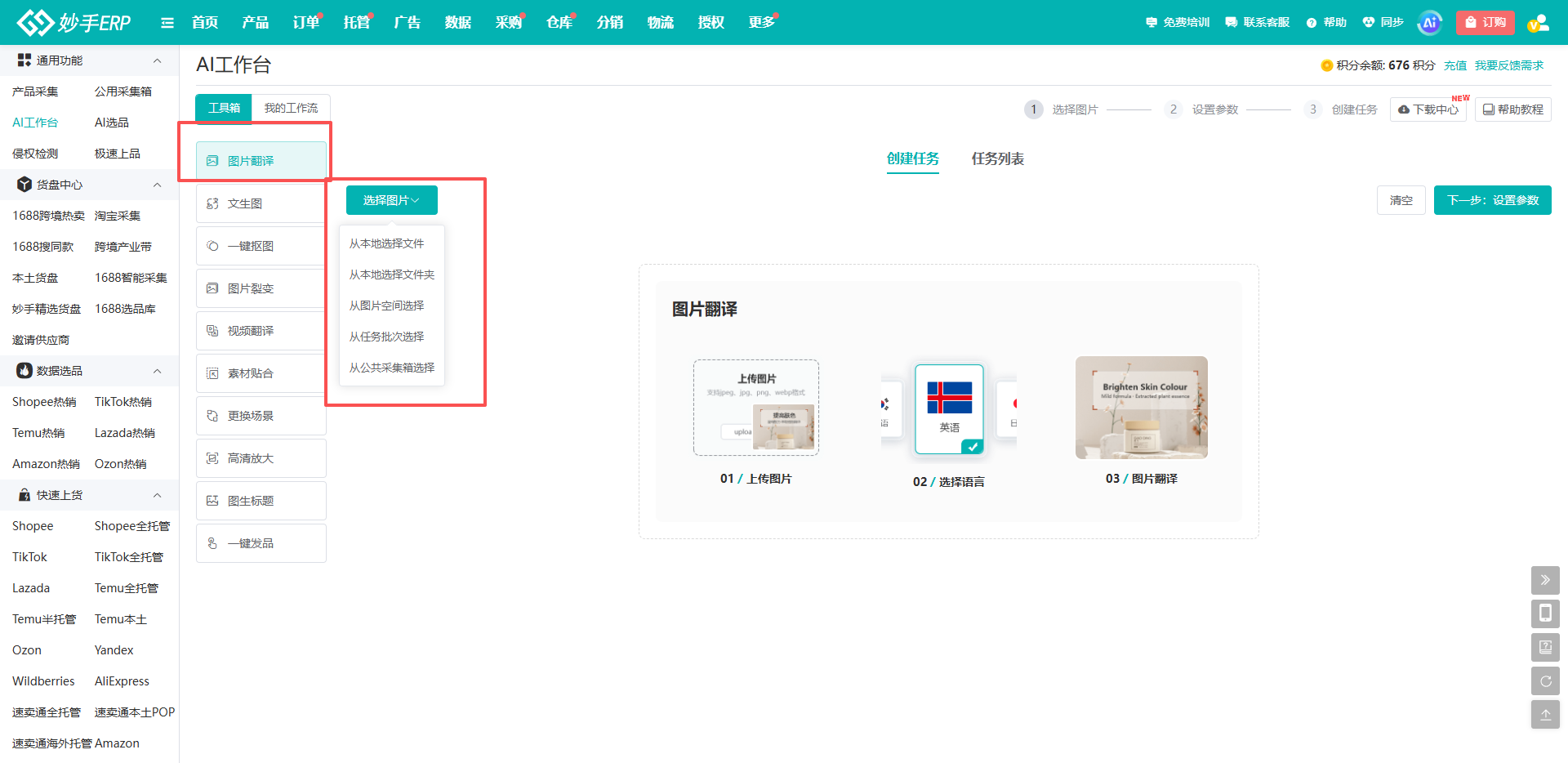Image resolution: width=1568 pixels, height=763 pixels.
Task: Select the 一键抠图 tool
Action: (x=261, y=246)
